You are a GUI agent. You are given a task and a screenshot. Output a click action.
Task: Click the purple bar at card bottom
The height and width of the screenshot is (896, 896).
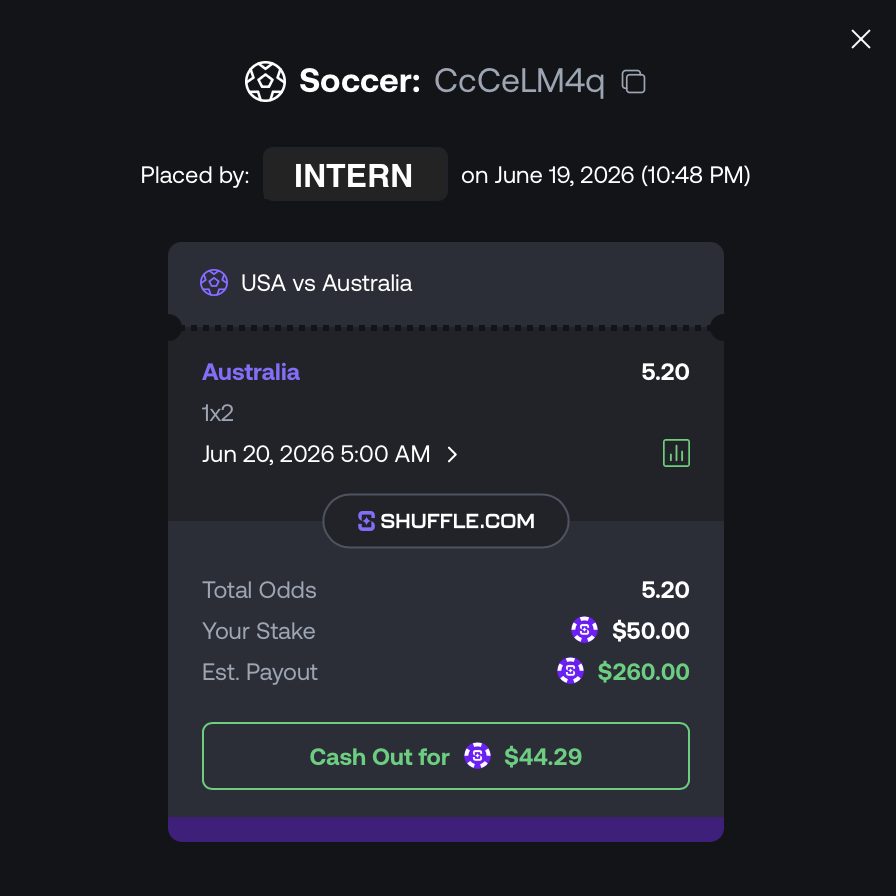click(x=446, y=829)
